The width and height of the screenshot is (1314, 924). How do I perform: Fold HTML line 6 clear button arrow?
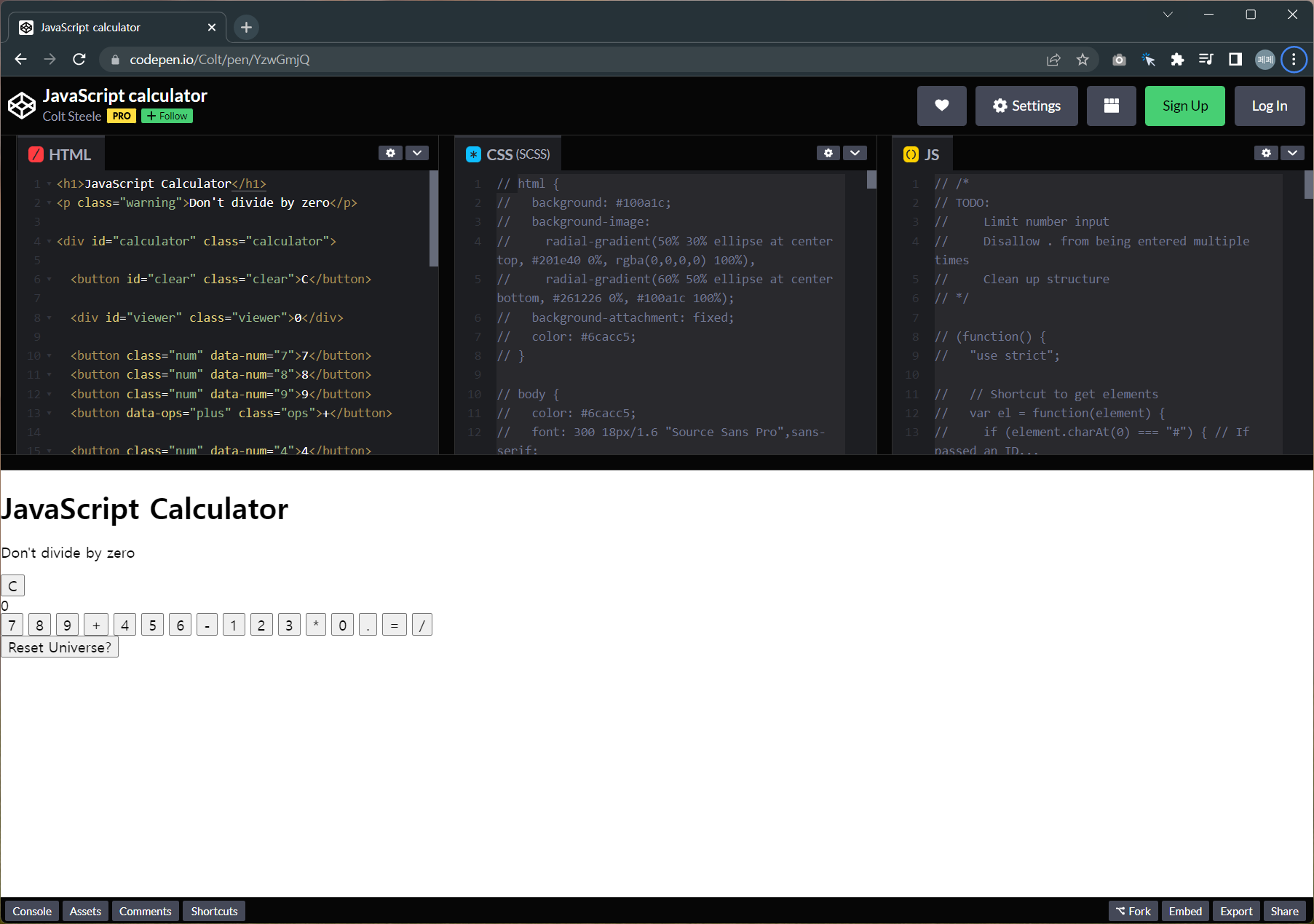(49, 280)
